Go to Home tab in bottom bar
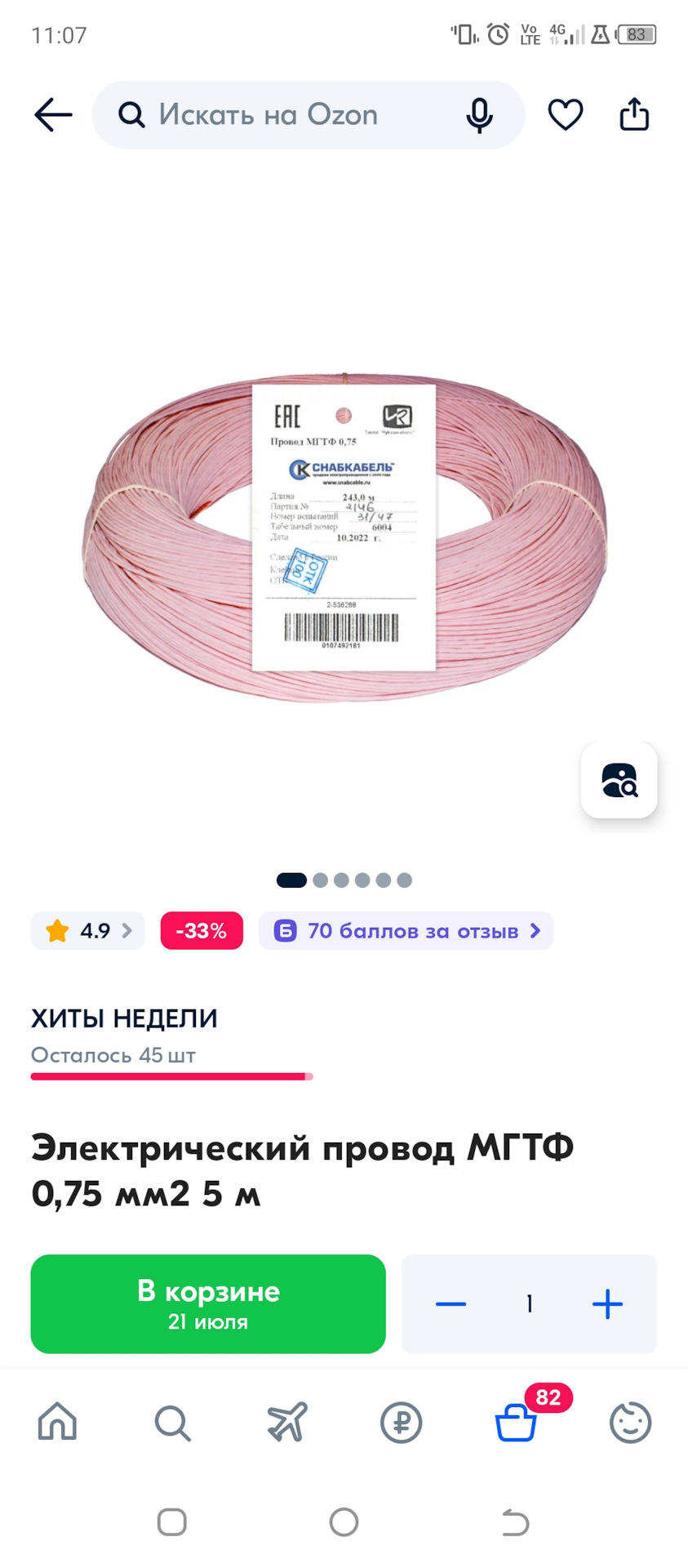This screenshot has width=688, height=1568. point(58,1422)
